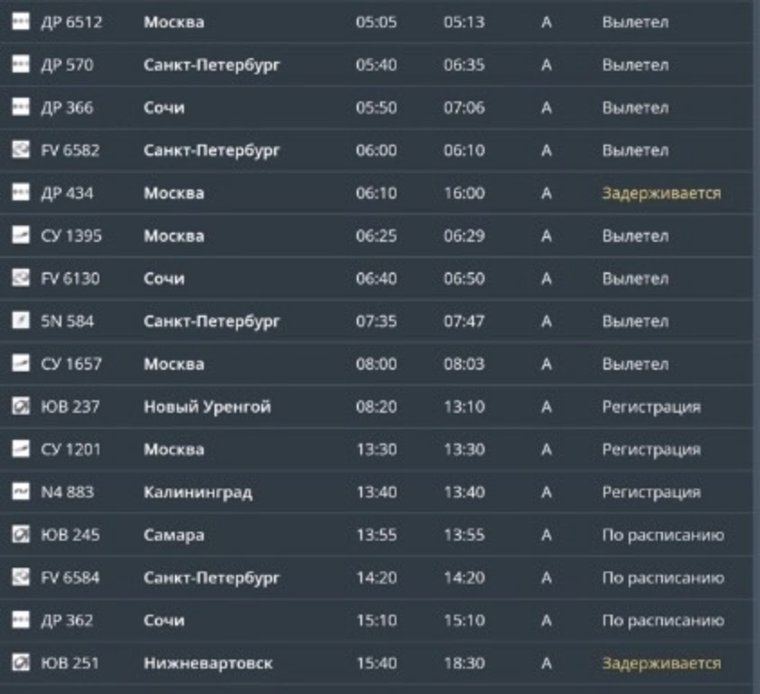Click Aeroflot logo icon beside СУ 1395
760x694 pixels.
20,235
